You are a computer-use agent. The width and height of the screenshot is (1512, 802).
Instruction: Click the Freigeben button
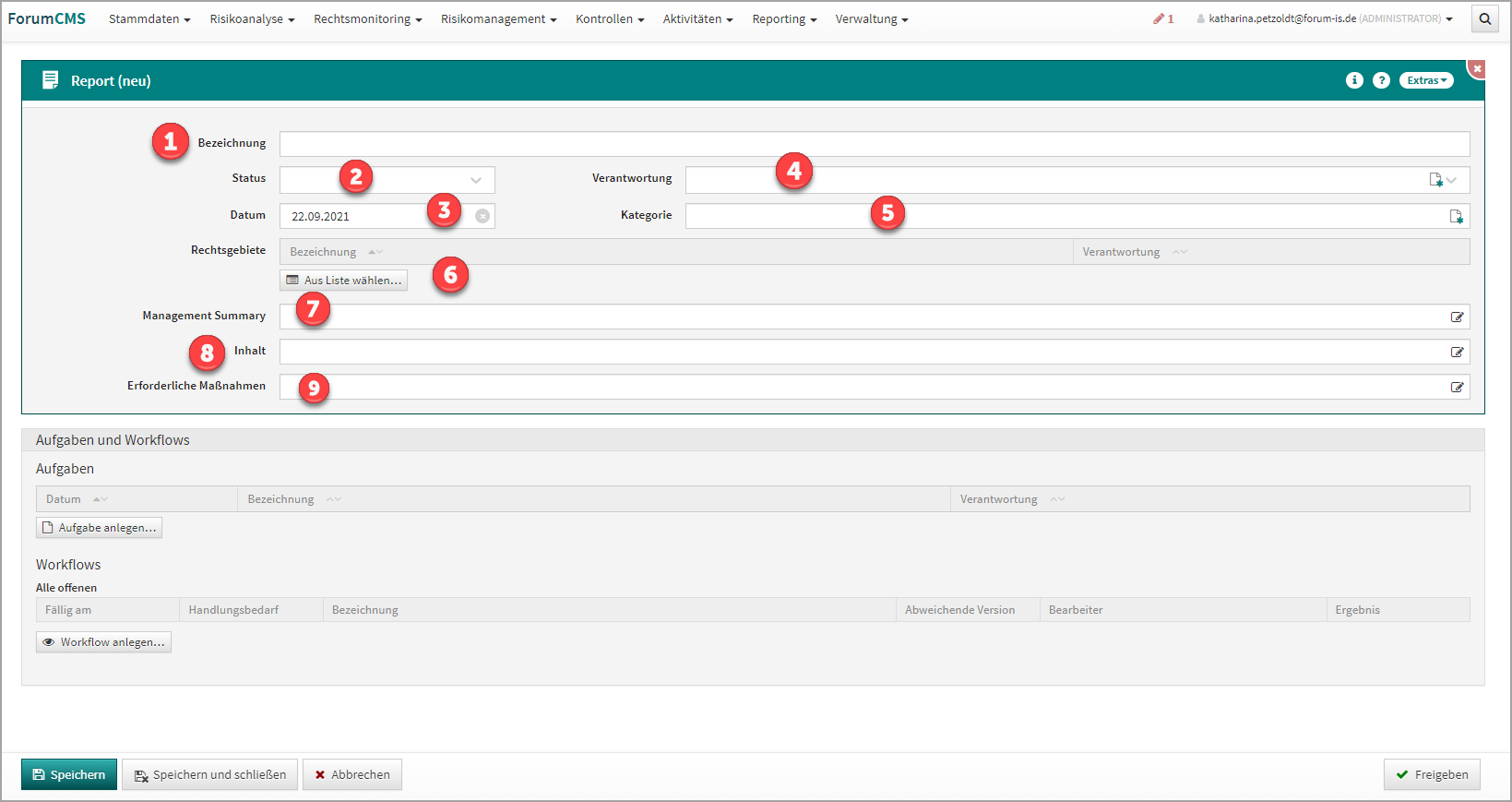1431,774
